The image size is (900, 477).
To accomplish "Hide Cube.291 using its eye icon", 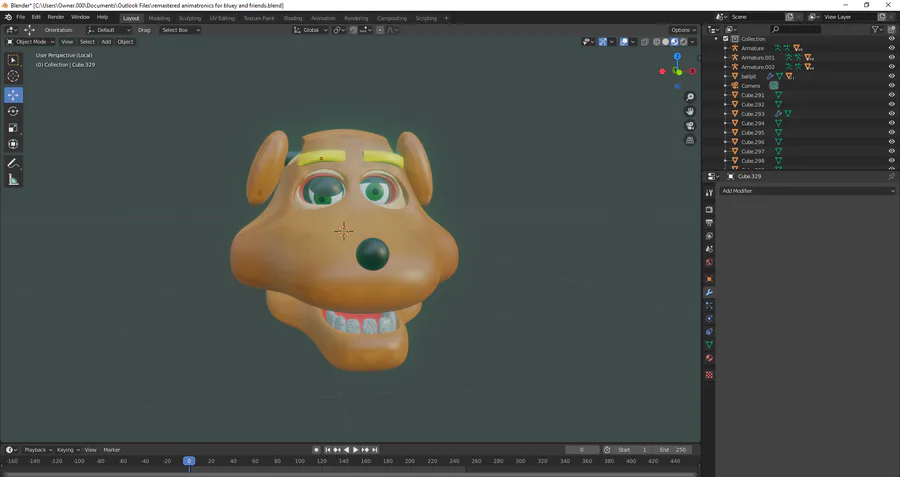I will 891,95.
